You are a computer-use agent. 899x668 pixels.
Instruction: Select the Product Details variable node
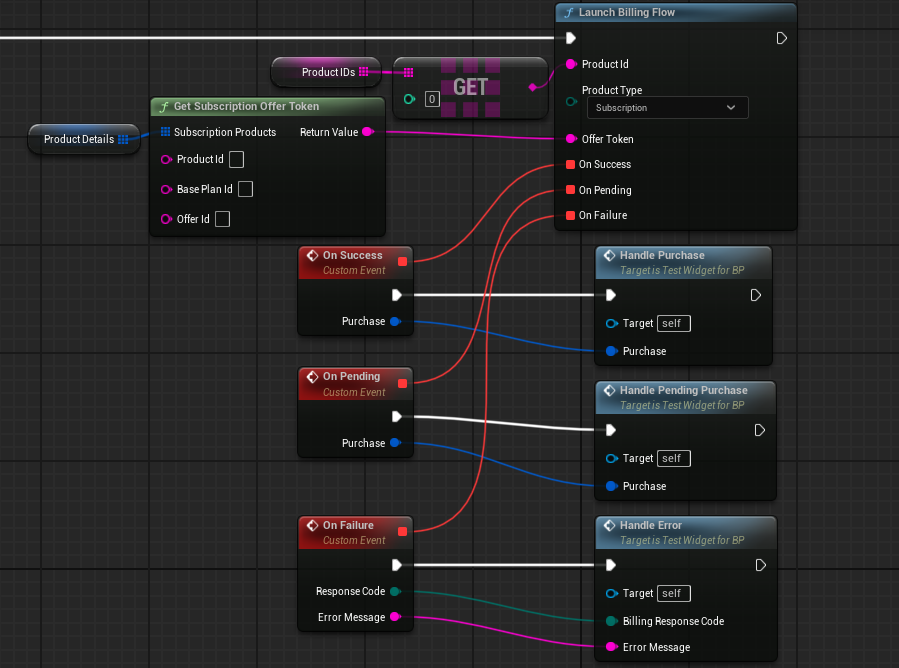click(78, 139)
